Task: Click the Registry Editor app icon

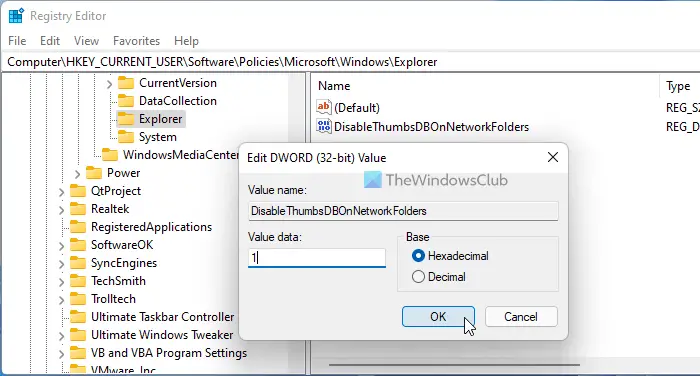Action: coord(16,16)
